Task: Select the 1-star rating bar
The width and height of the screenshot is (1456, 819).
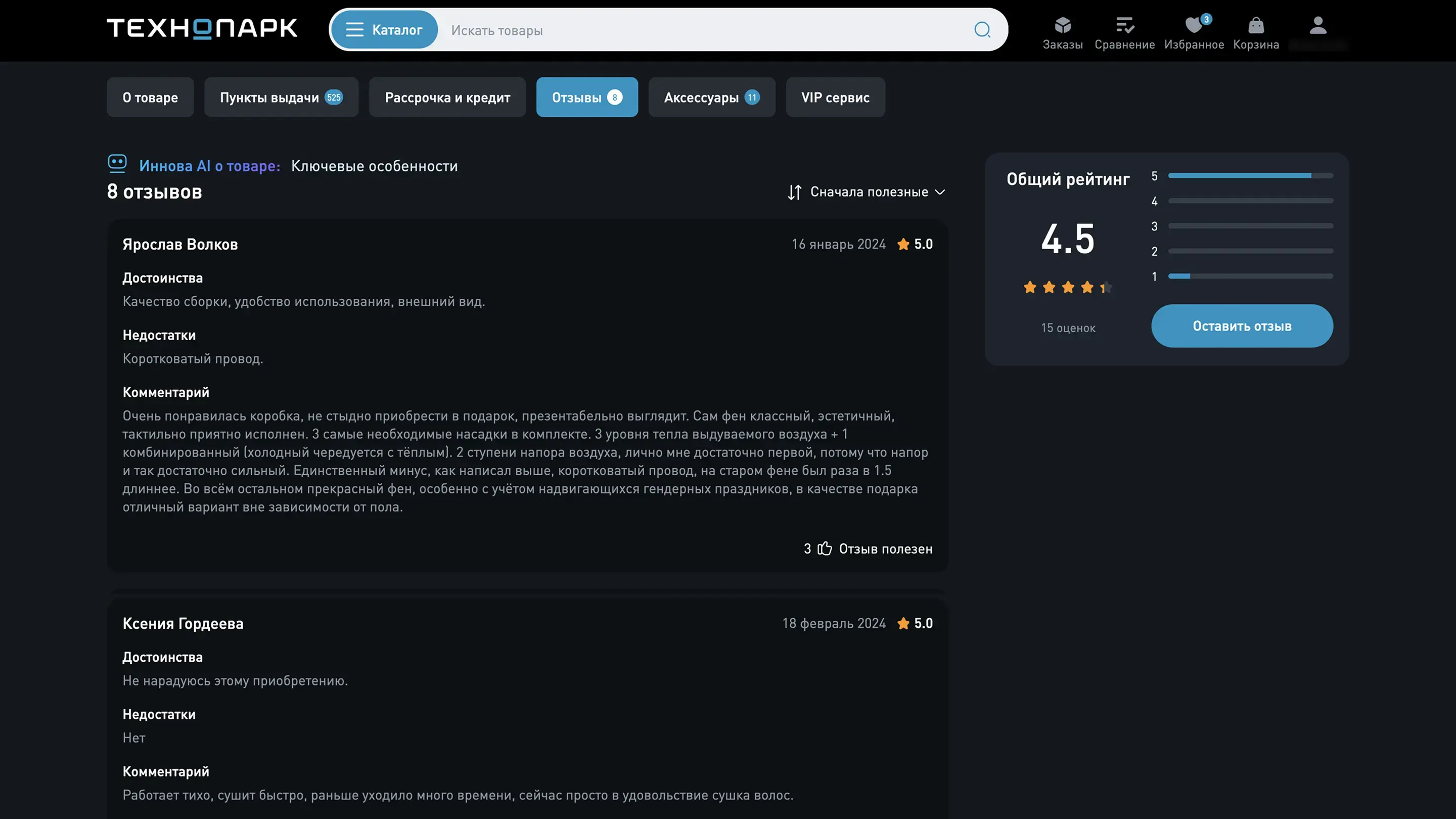Action: tap(1250, 277)
